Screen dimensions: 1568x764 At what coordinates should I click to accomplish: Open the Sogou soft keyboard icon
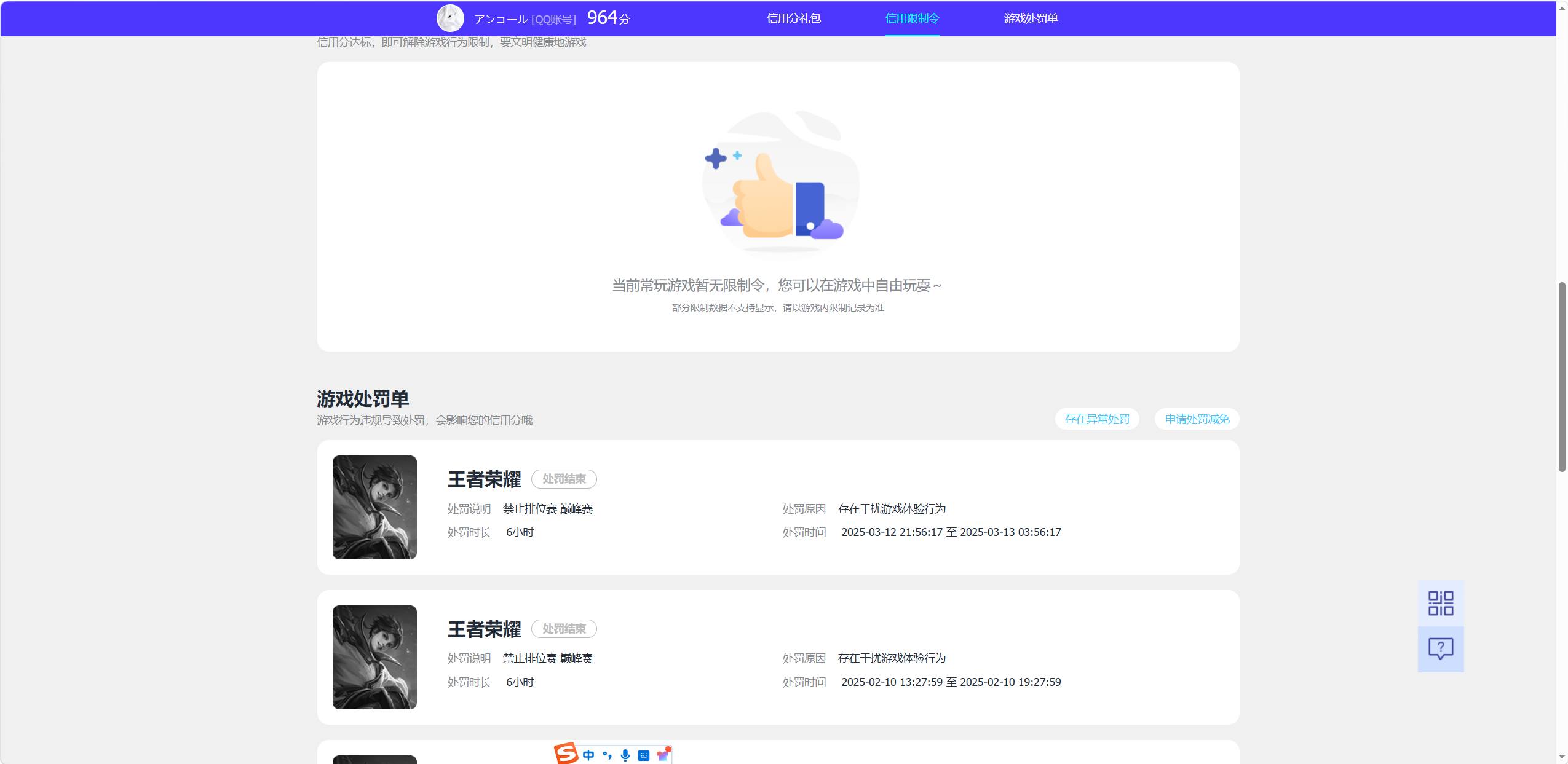coord(644,755)
